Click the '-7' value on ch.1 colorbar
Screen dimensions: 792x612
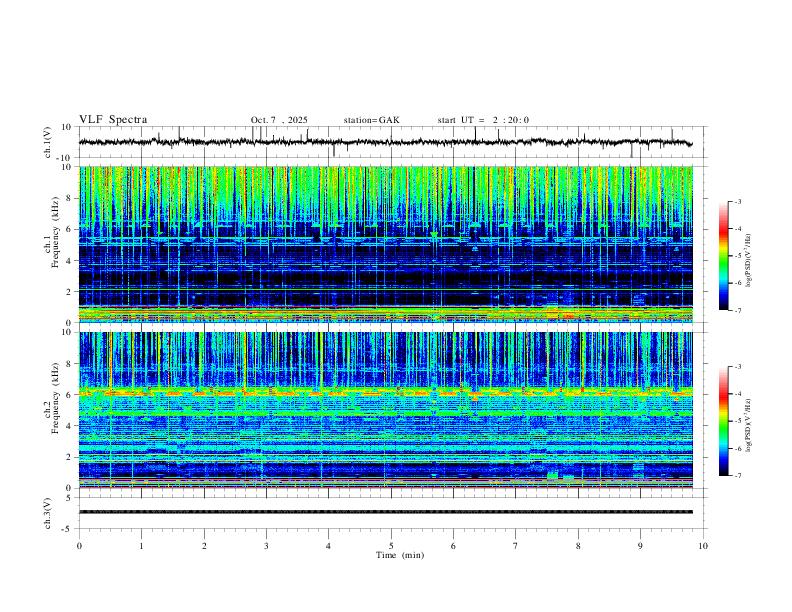(738, 311)
